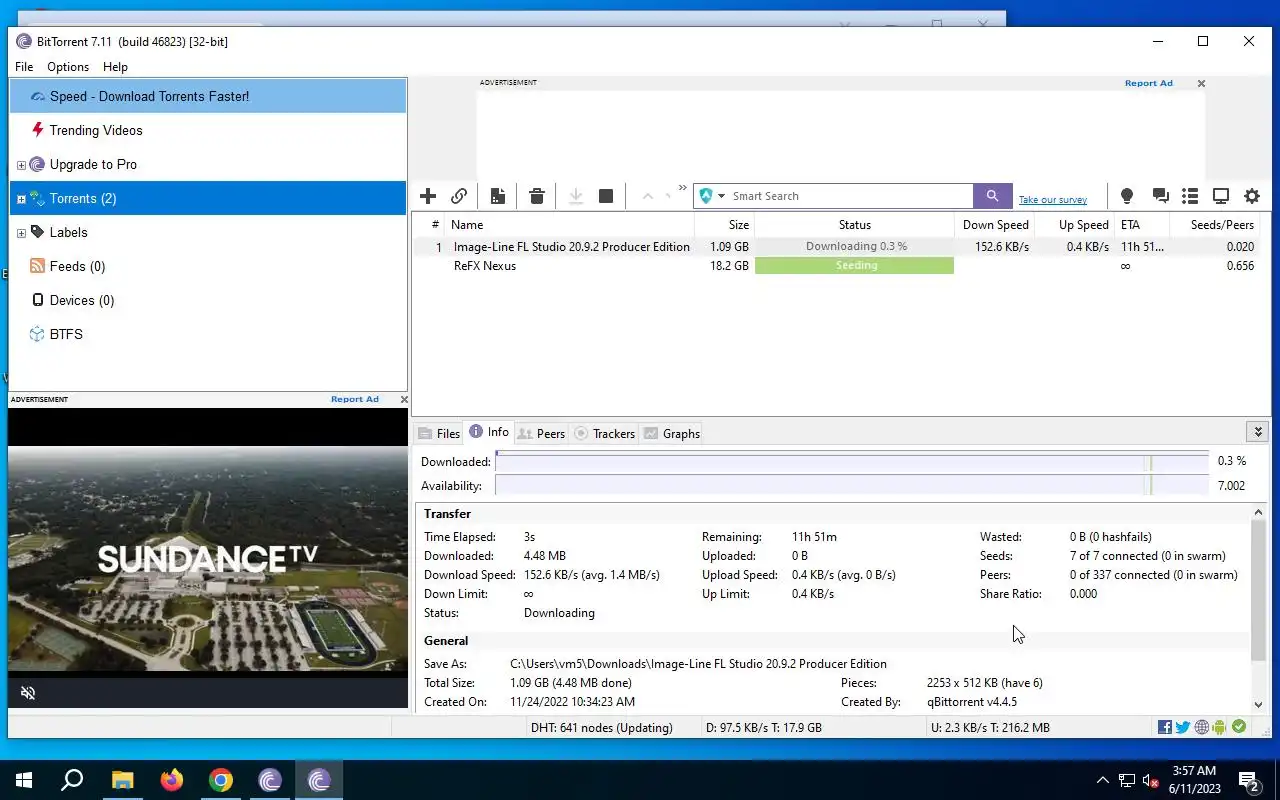Sort by Up Speed column header
1280x800 pixels.
tap(1075, 225)
